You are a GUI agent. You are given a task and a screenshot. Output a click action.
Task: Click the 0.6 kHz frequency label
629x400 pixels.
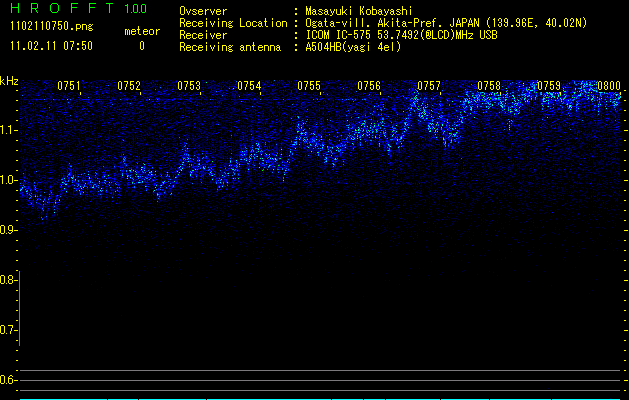[x=9, y=380]
